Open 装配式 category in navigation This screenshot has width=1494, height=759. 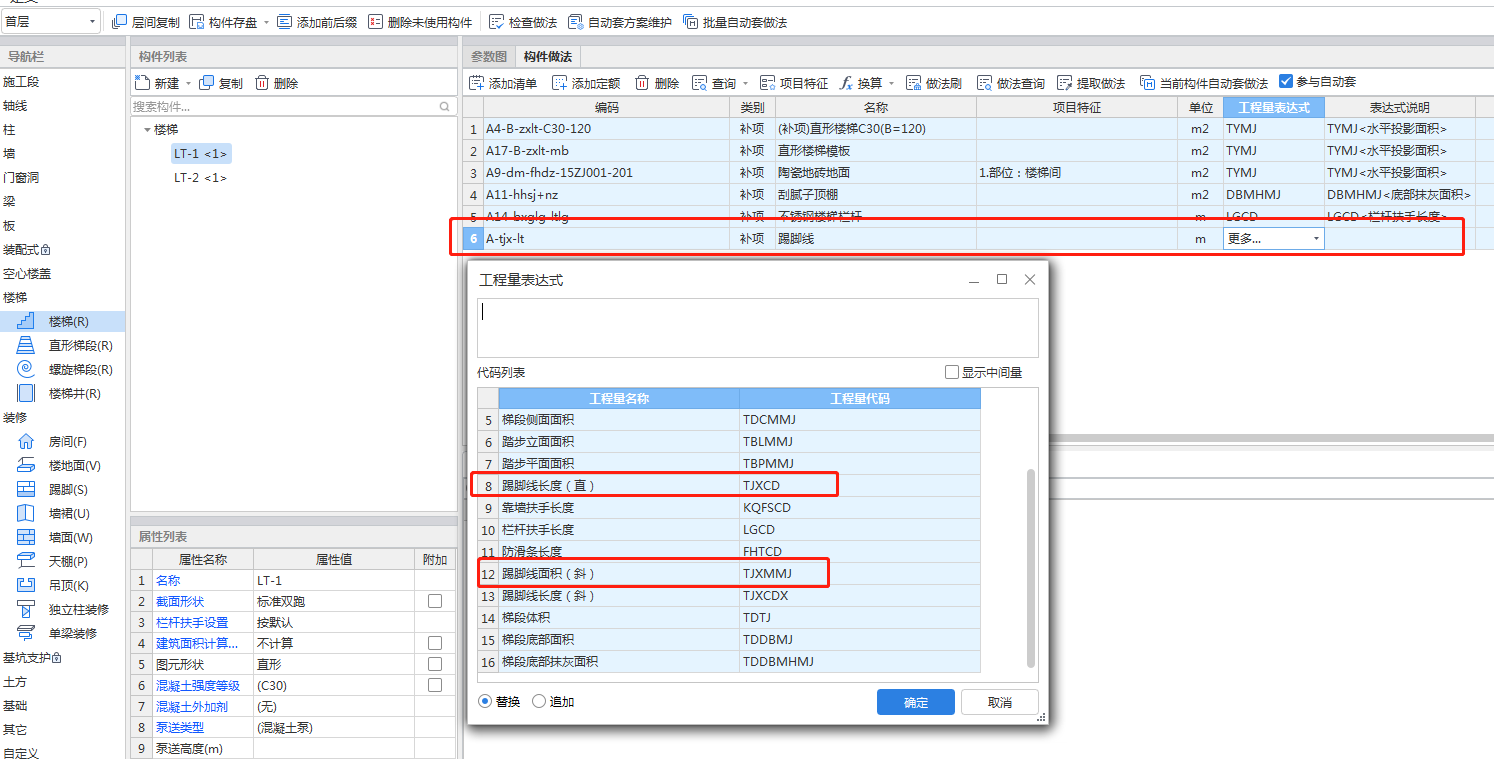click(x=26, y=249)
